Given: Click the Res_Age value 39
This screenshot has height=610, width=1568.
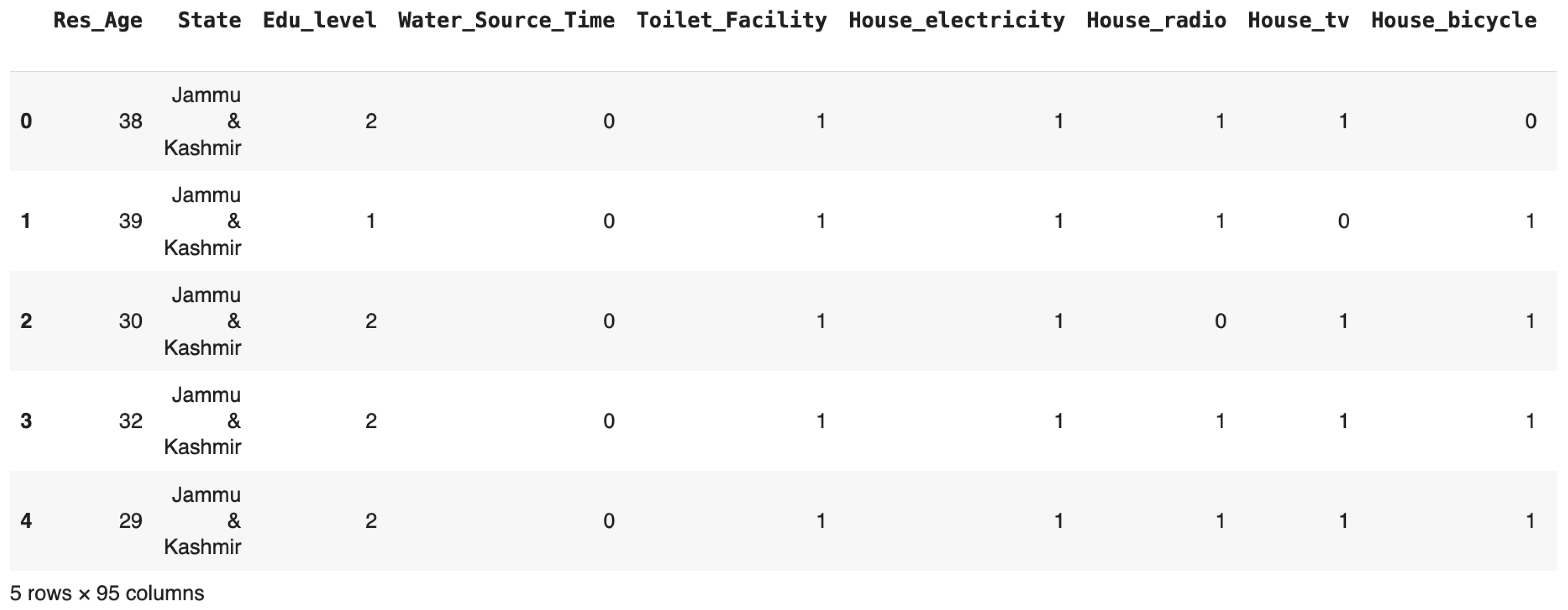Looking at the screenshot, I should click(130, 221).
